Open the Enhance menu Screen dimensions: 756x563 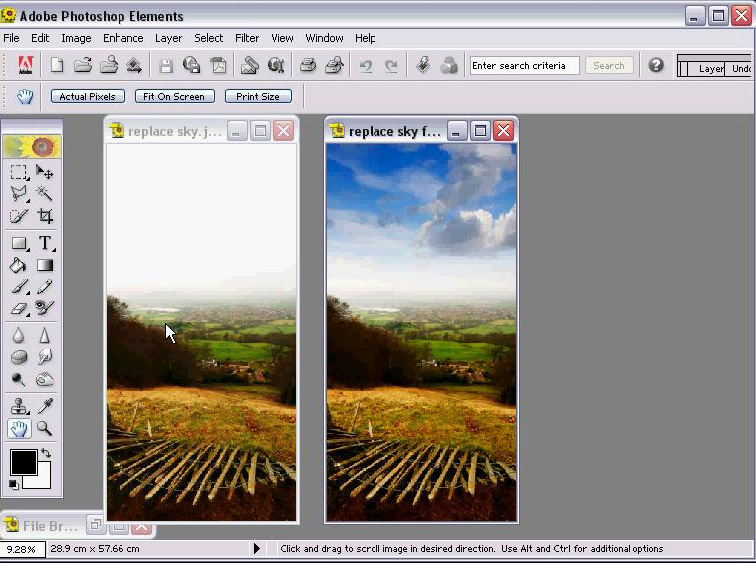[x=123, y=38]
